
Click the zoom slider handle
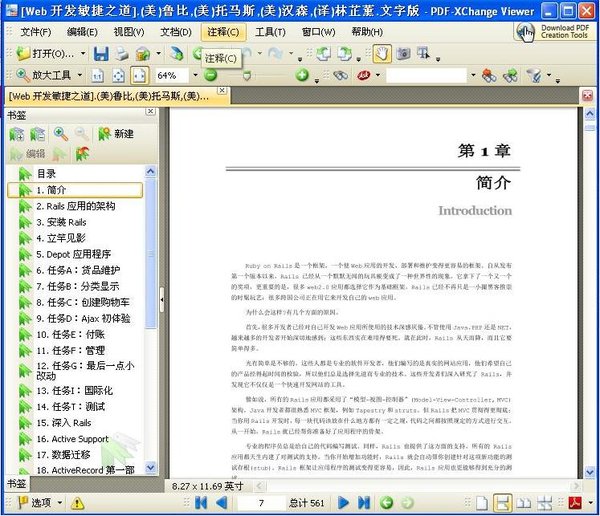(x=247, y=76)
